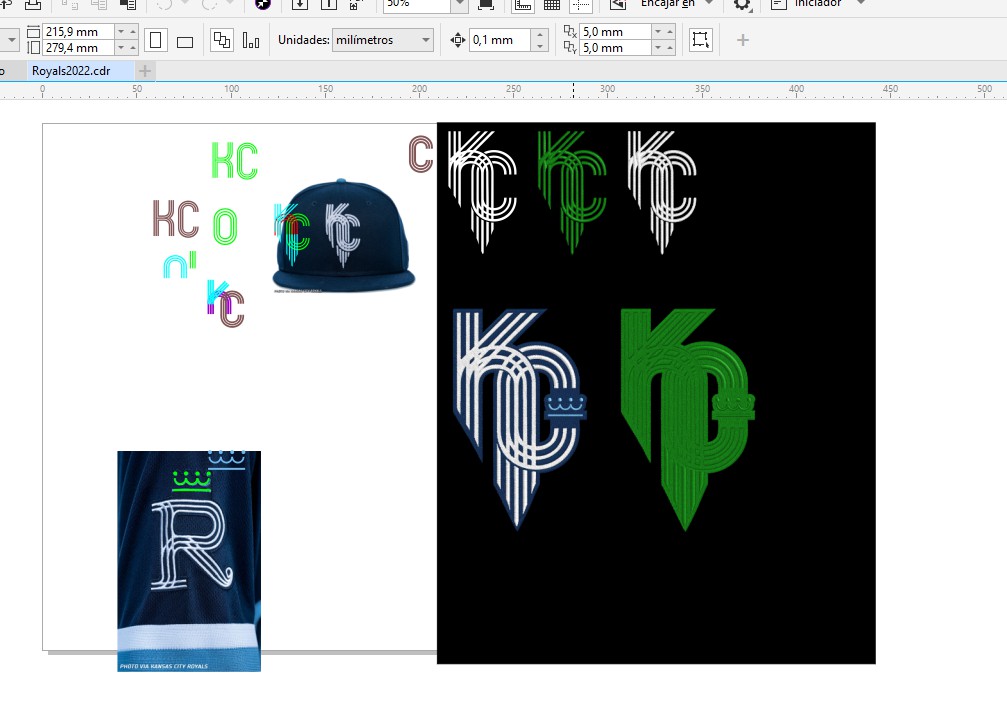
Task: Click the page height field 279,4 mm
Action: coord(78,48)
